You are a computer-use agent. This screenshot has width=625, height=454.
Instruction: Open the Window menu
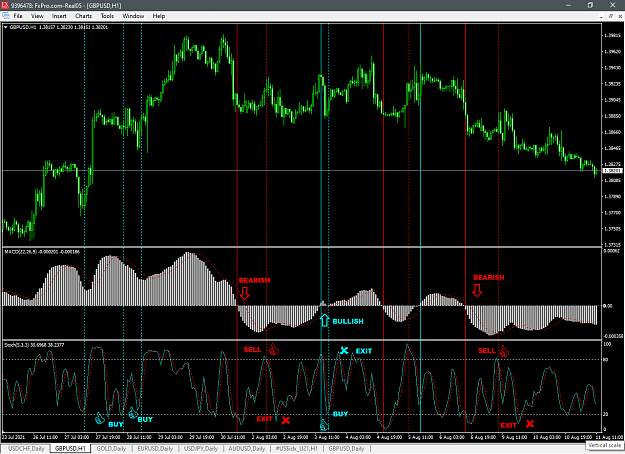[133, 16]
